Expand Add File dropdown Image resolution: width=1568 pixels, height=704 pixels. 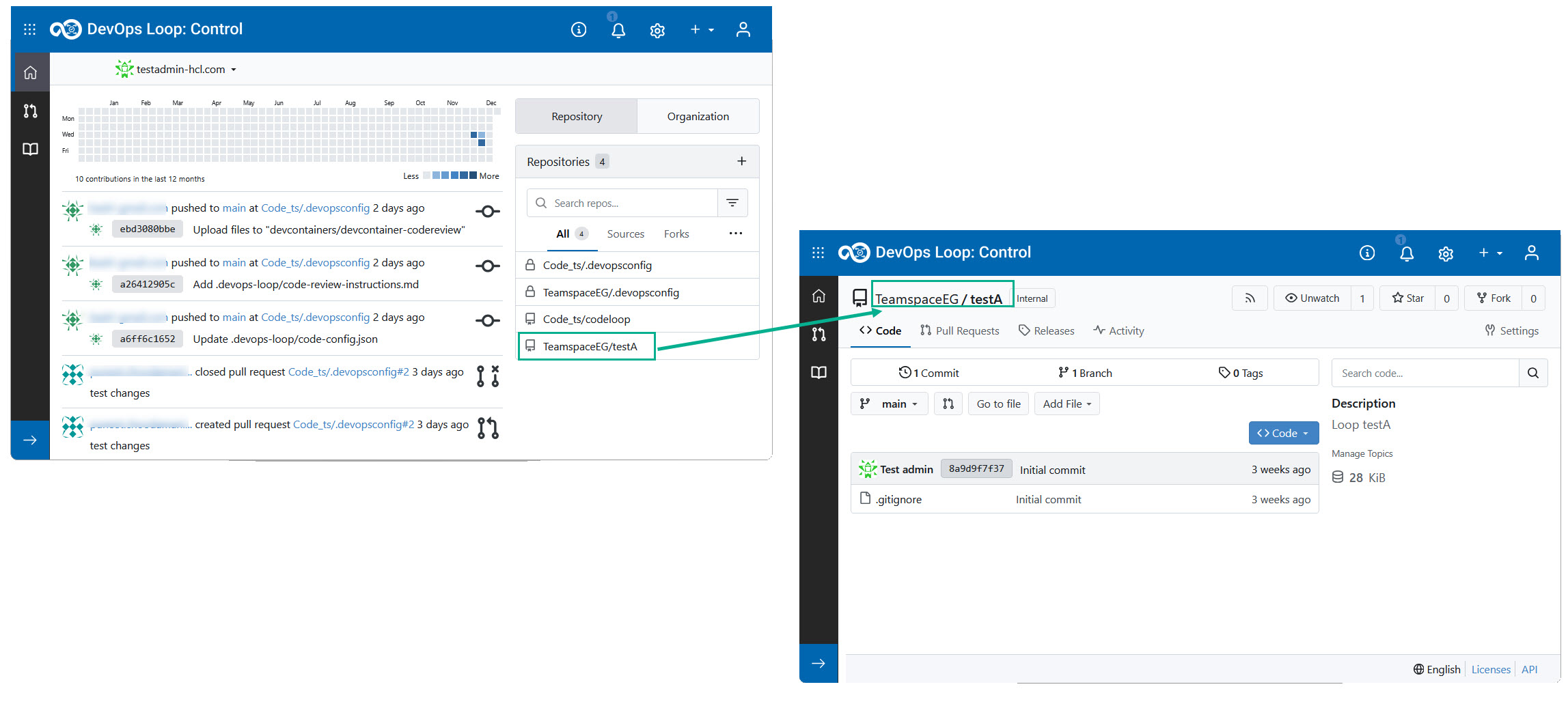[1067, 404]
